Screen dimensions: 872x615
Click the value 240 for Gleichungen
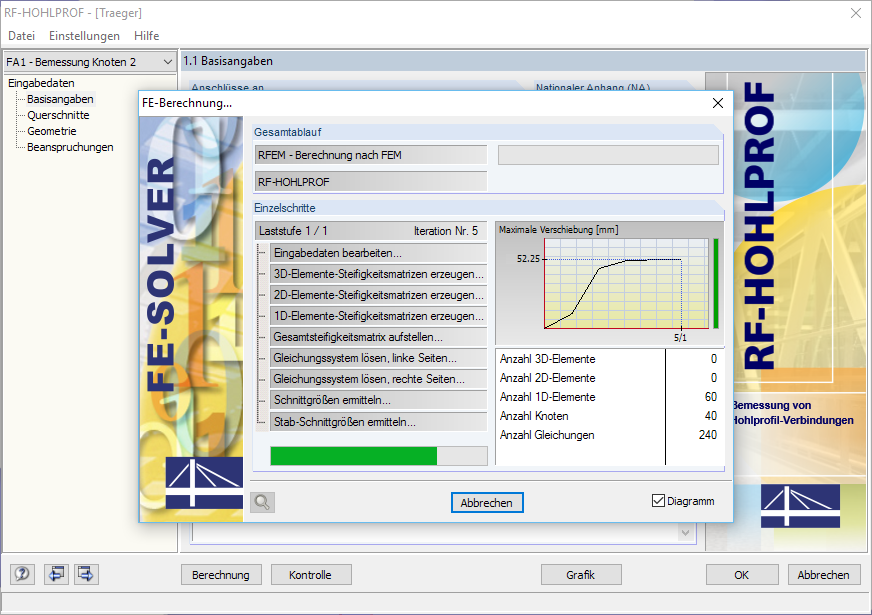pos(707,435)
